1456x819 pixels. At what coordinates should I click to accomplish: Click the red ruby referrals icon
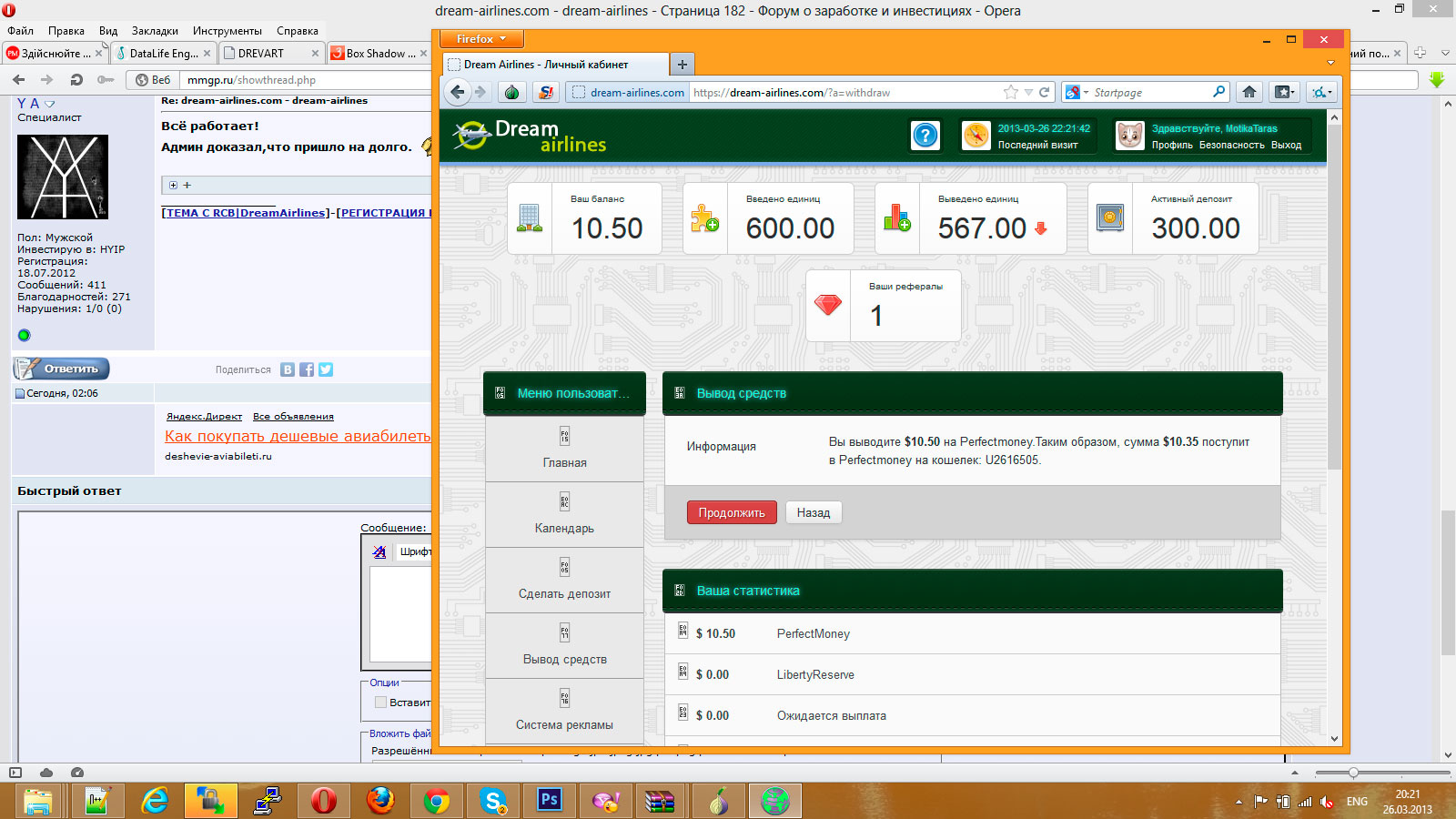[x=828, y=306]
